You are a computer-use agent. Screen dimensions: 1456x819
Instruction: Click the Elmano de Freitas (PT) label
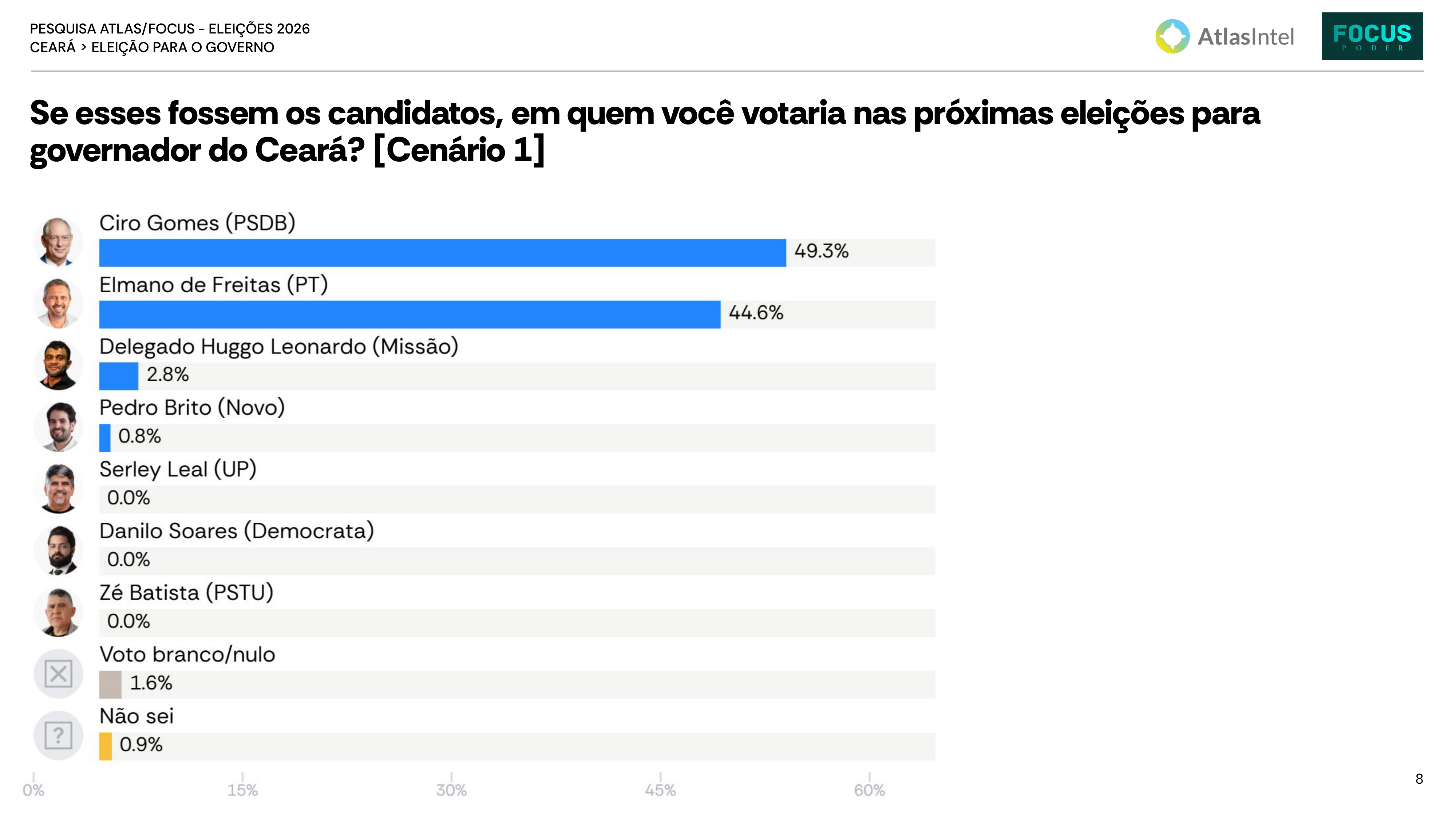pyautogui.click(x=214, y=285)
